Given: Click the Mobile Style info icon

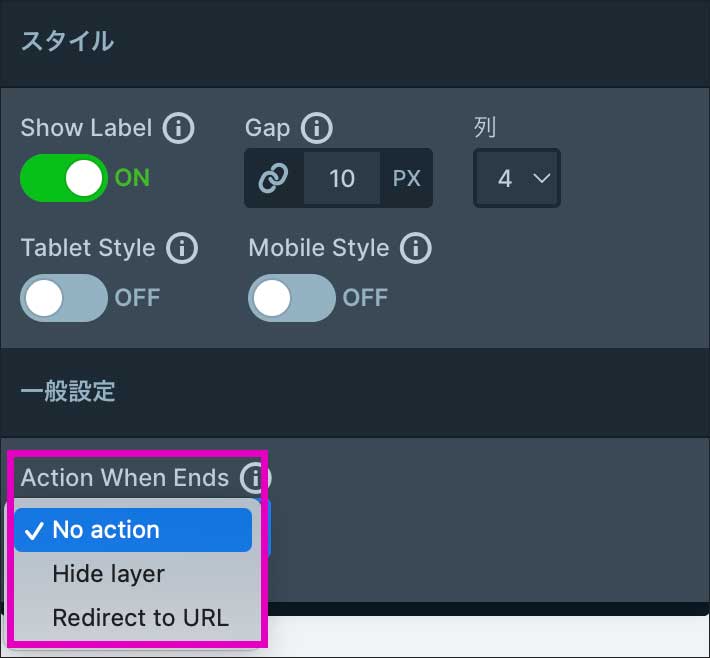Looking at the screenshot, I should tap(415, 248).
